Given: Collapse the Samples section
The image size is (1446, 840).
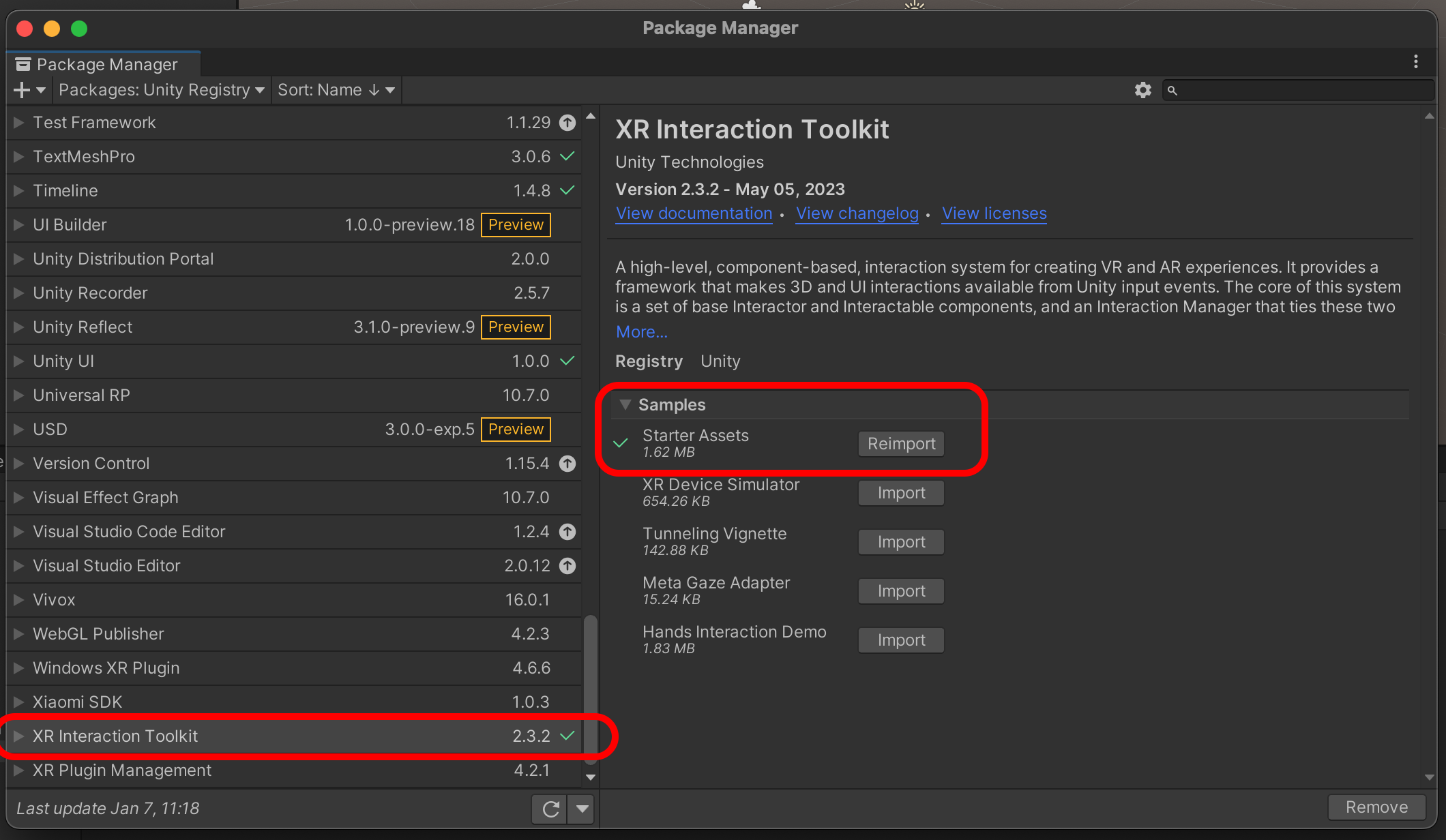Looking at the screenshot, I should click(625, 405).
